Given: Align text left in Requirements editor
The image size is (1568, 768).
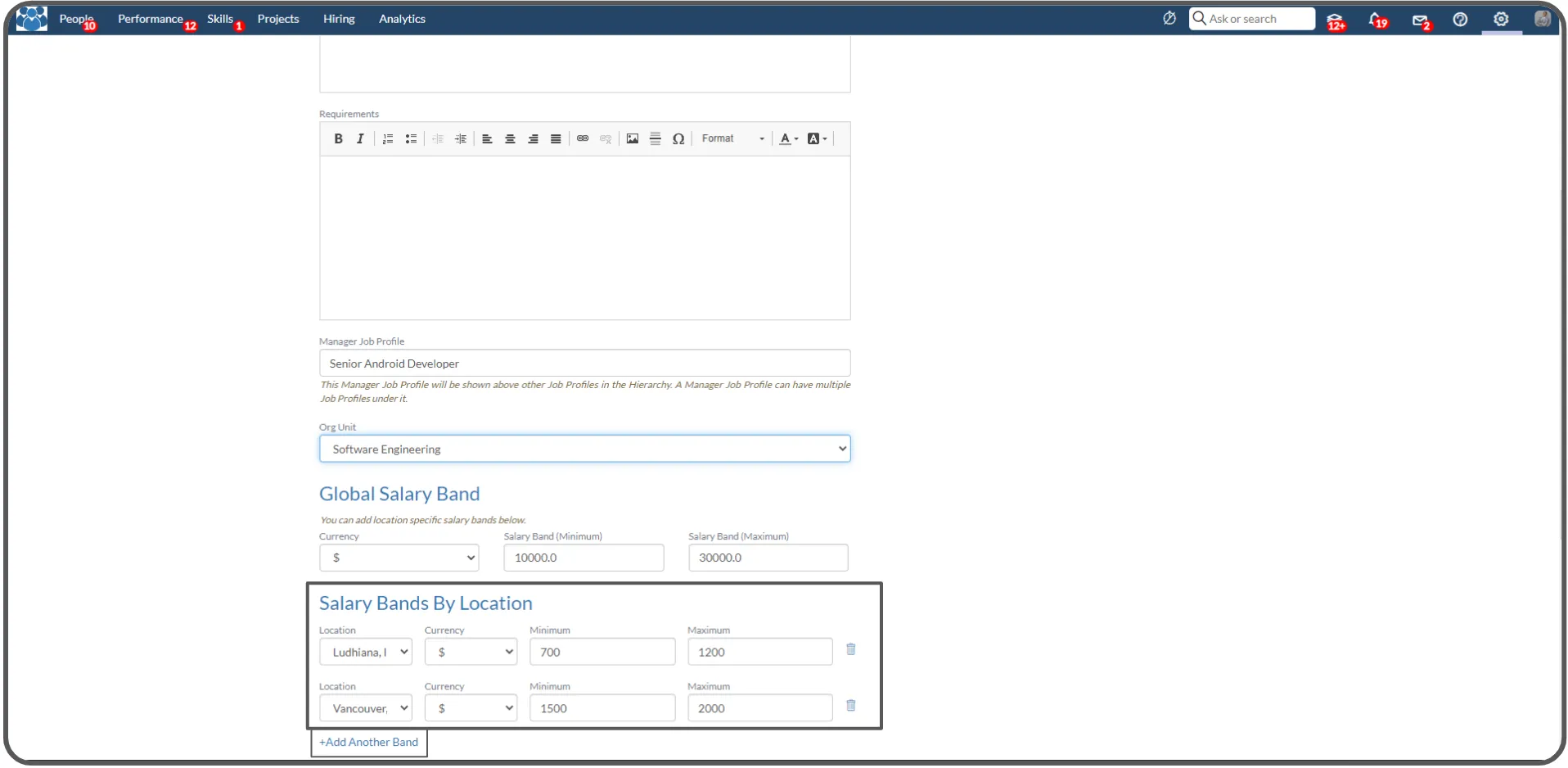Looking at the screenshot, I should (x=487, y=139).
